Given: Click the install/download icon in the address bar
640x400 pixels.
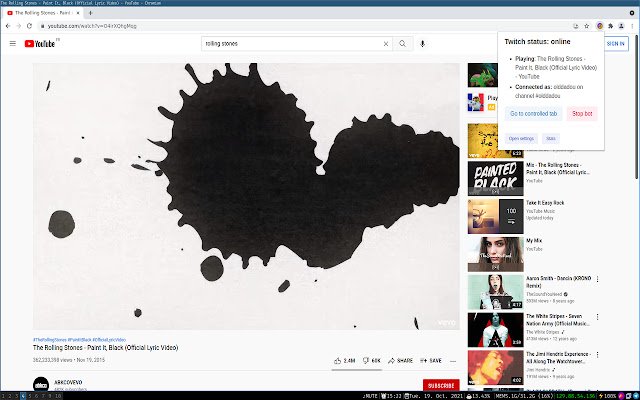Looking at the screenshot, I should click(576, 26).
